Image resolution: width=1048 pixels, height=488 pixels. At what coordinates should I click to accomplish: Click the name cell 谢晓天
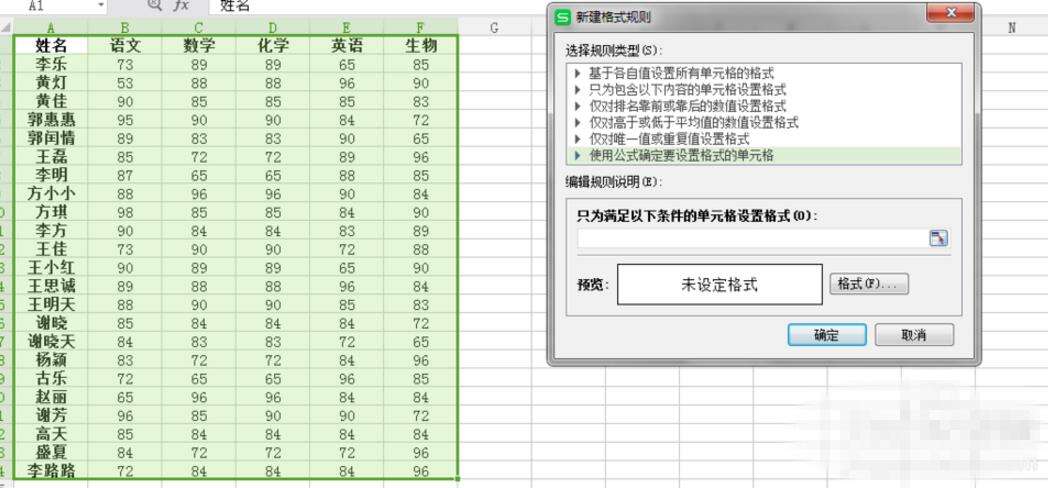click(x=51, y=342)
